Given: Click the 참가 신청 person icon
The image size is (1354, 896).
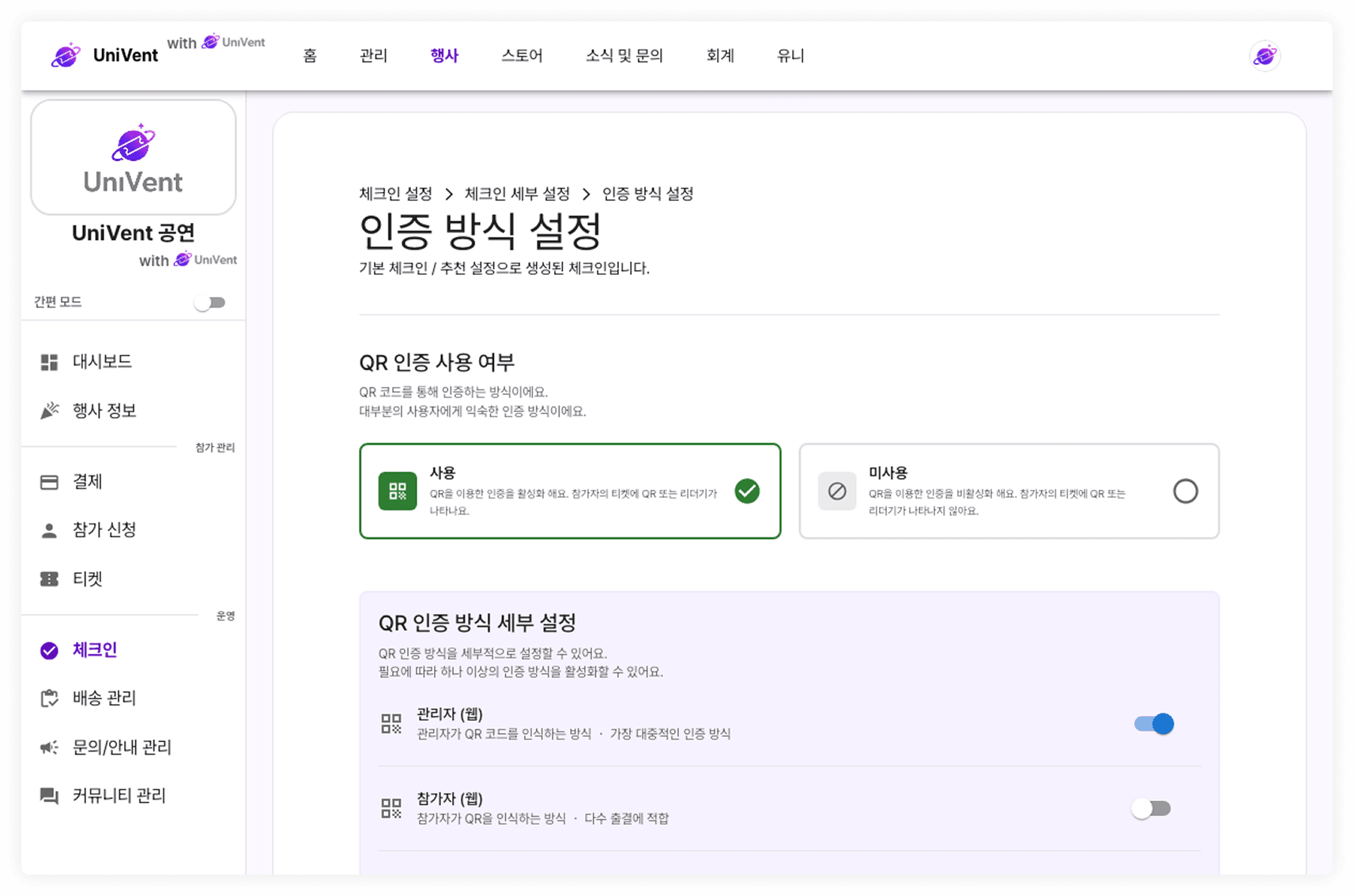Looking at the screenshot, I should 49,530.
